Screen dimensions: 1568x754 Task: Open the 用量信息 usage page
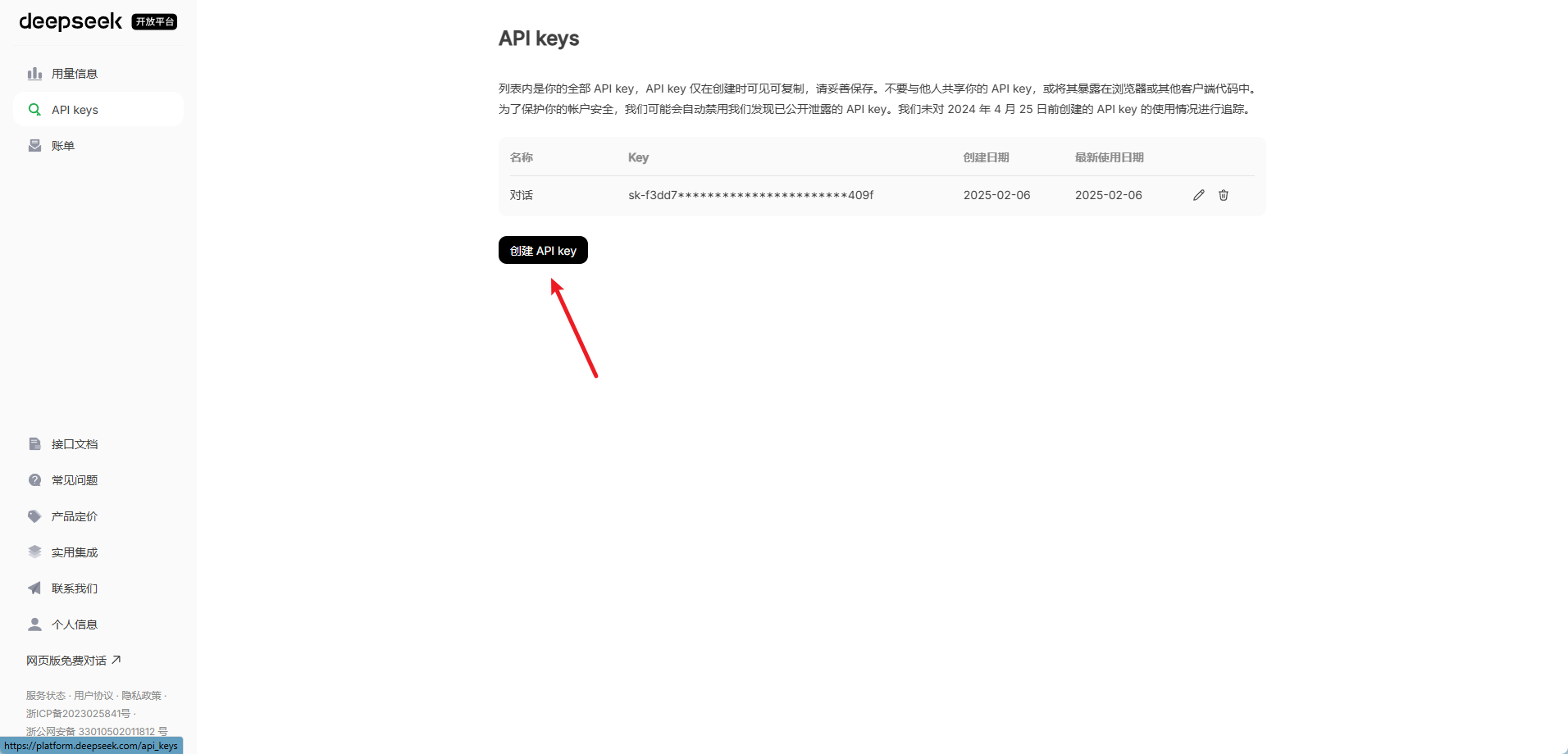coord(98,74)
